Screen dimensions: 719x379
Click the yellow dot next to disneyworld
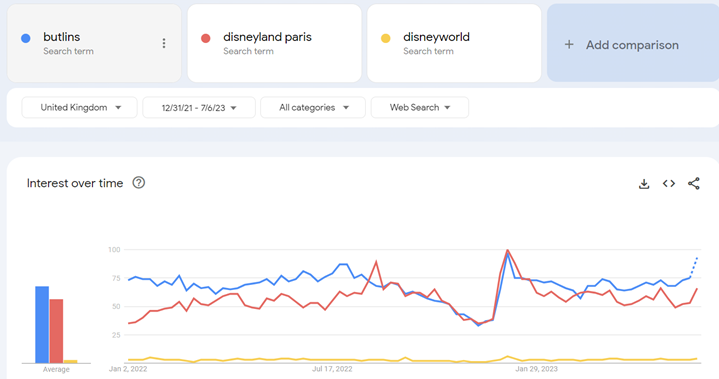click(x=386, y=38)
